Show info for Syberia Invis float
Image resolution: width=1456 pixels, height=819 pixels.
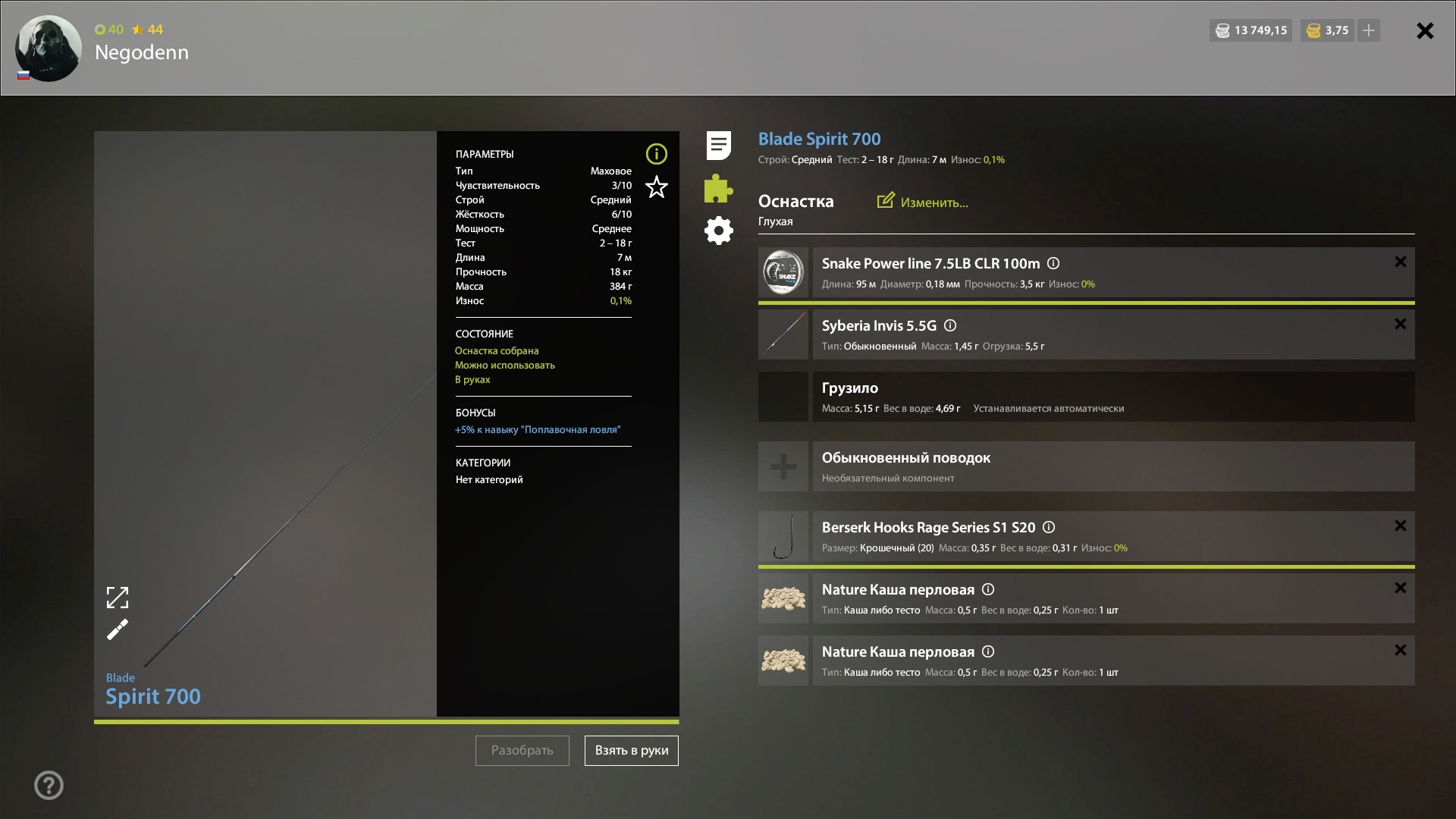click(x=950, y=325)
